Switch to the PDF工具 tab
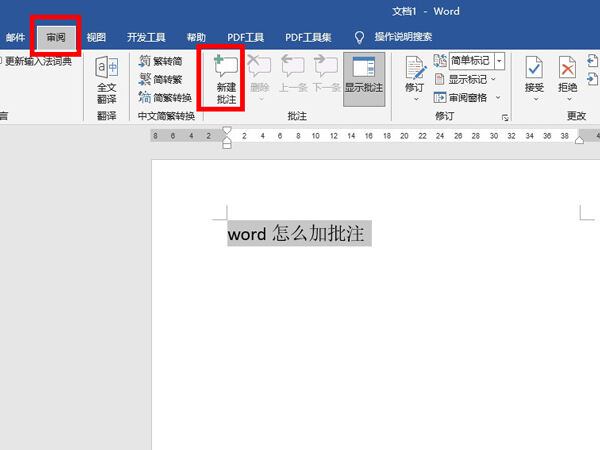This screenshot has height=450, width=600. [246, 37]
